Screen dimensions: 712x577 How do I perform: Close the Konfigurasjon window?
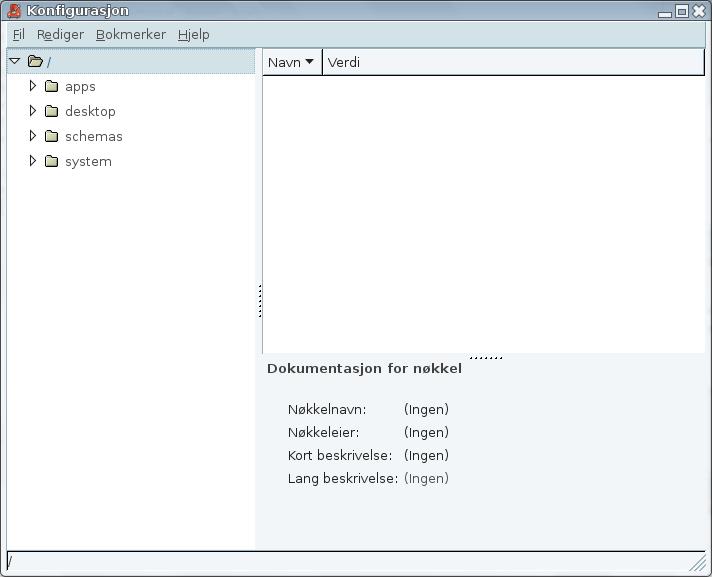click(699, 11)
